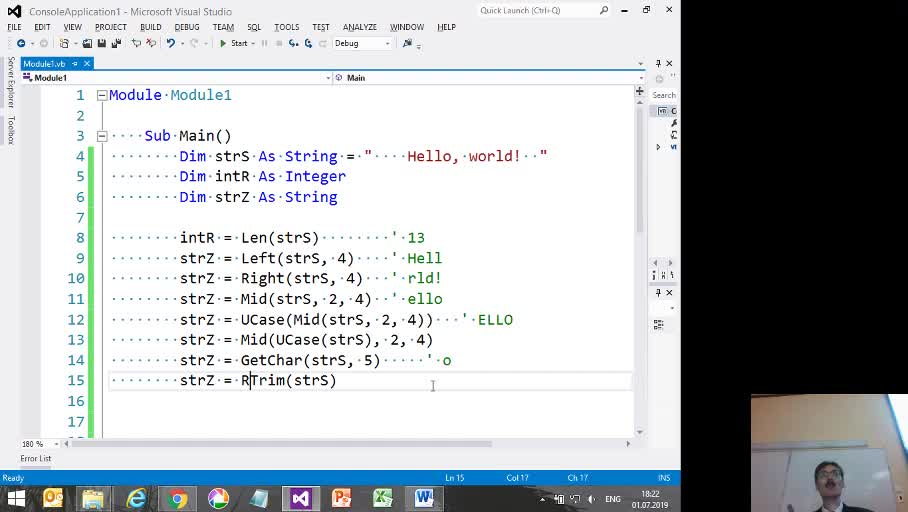Open the DEBUG menu

coord(186,27)
